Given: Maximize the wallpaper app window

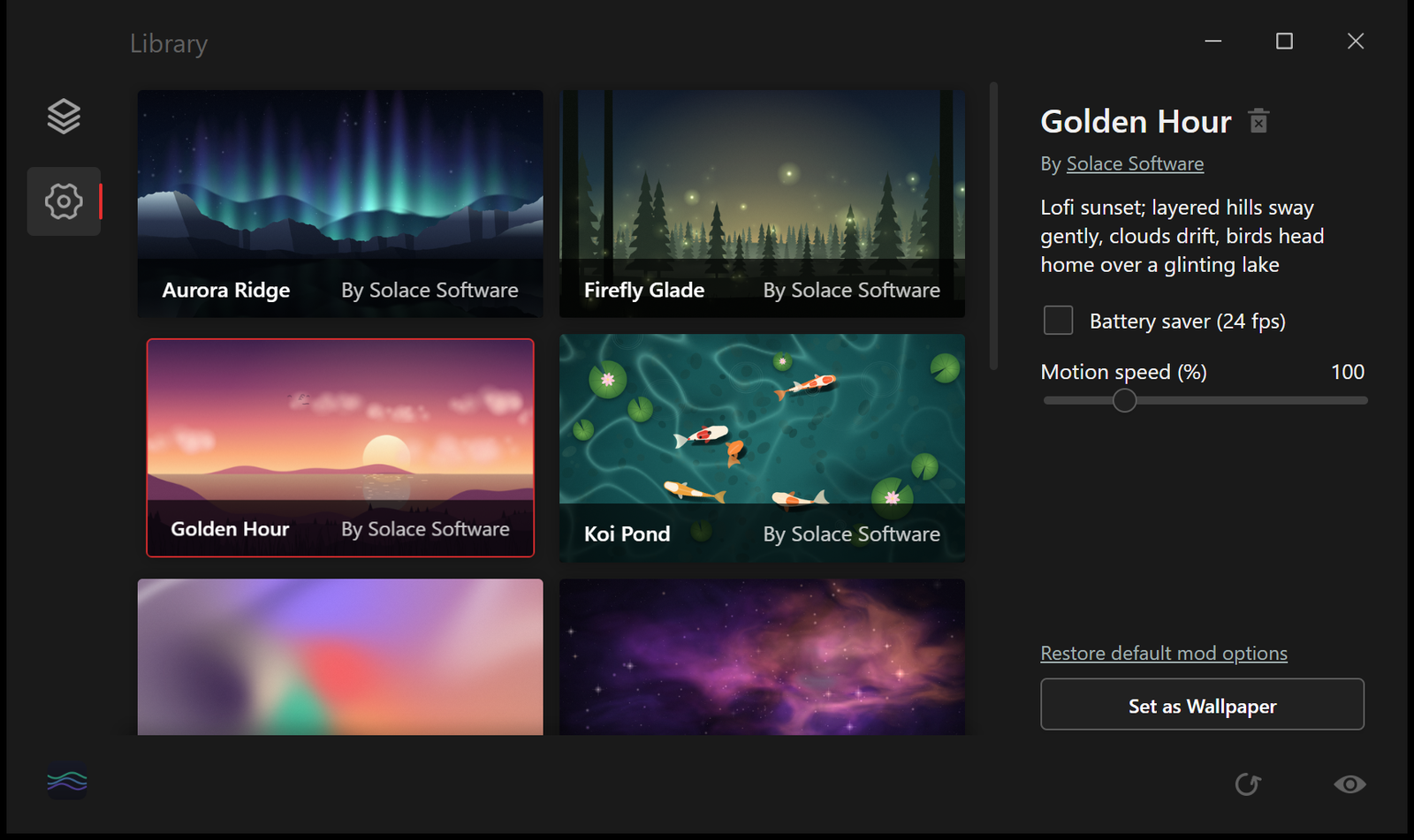Looking at the screenshot, I should click(x=1284, y=42).
